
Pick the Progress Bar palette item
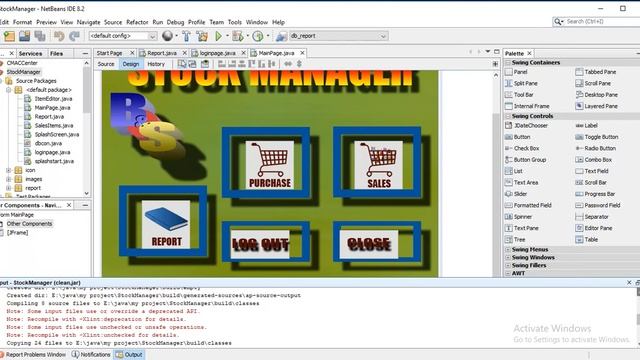click(x=595, y=194)
